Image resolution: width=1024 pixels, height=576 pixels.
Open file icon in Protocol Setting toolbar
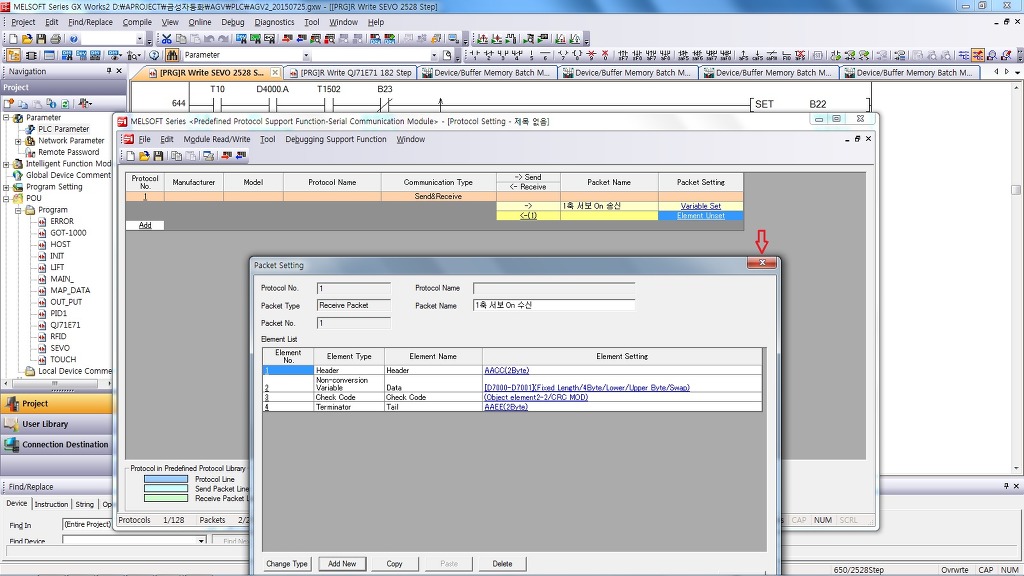pos(144,156)
